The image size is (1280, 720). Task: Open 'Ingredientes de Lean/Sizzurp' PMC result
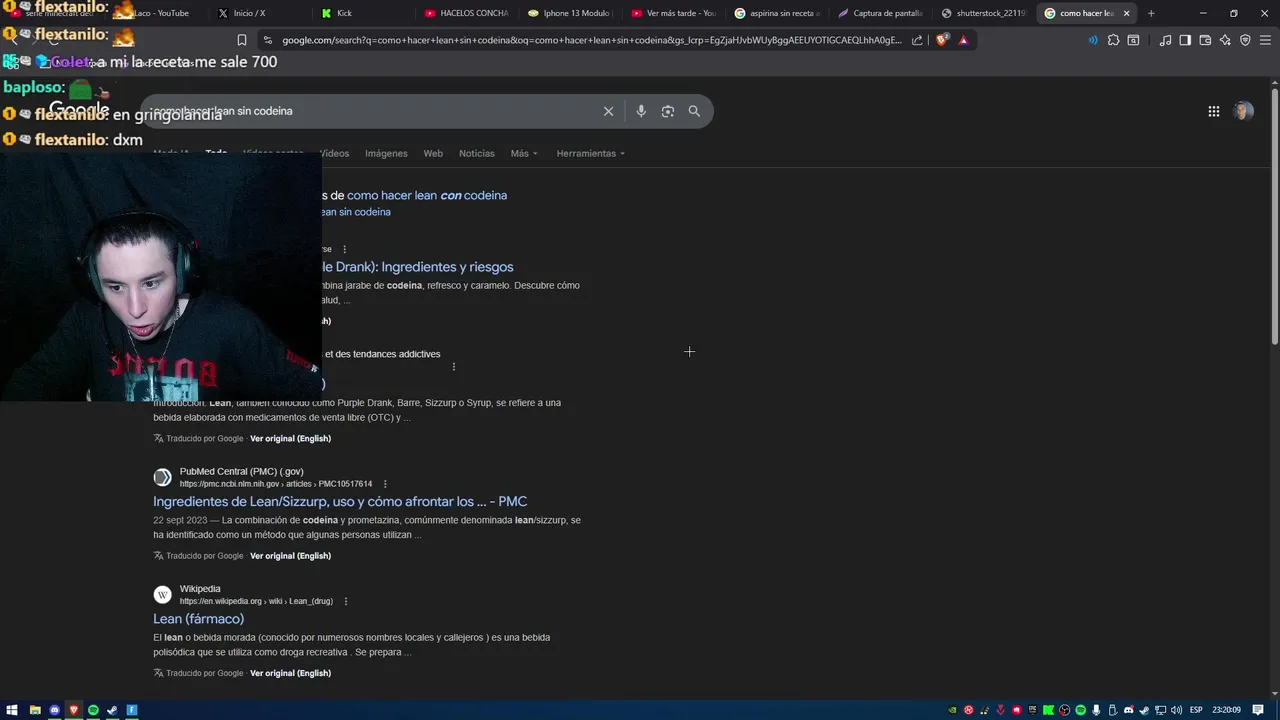coord(340,501)
